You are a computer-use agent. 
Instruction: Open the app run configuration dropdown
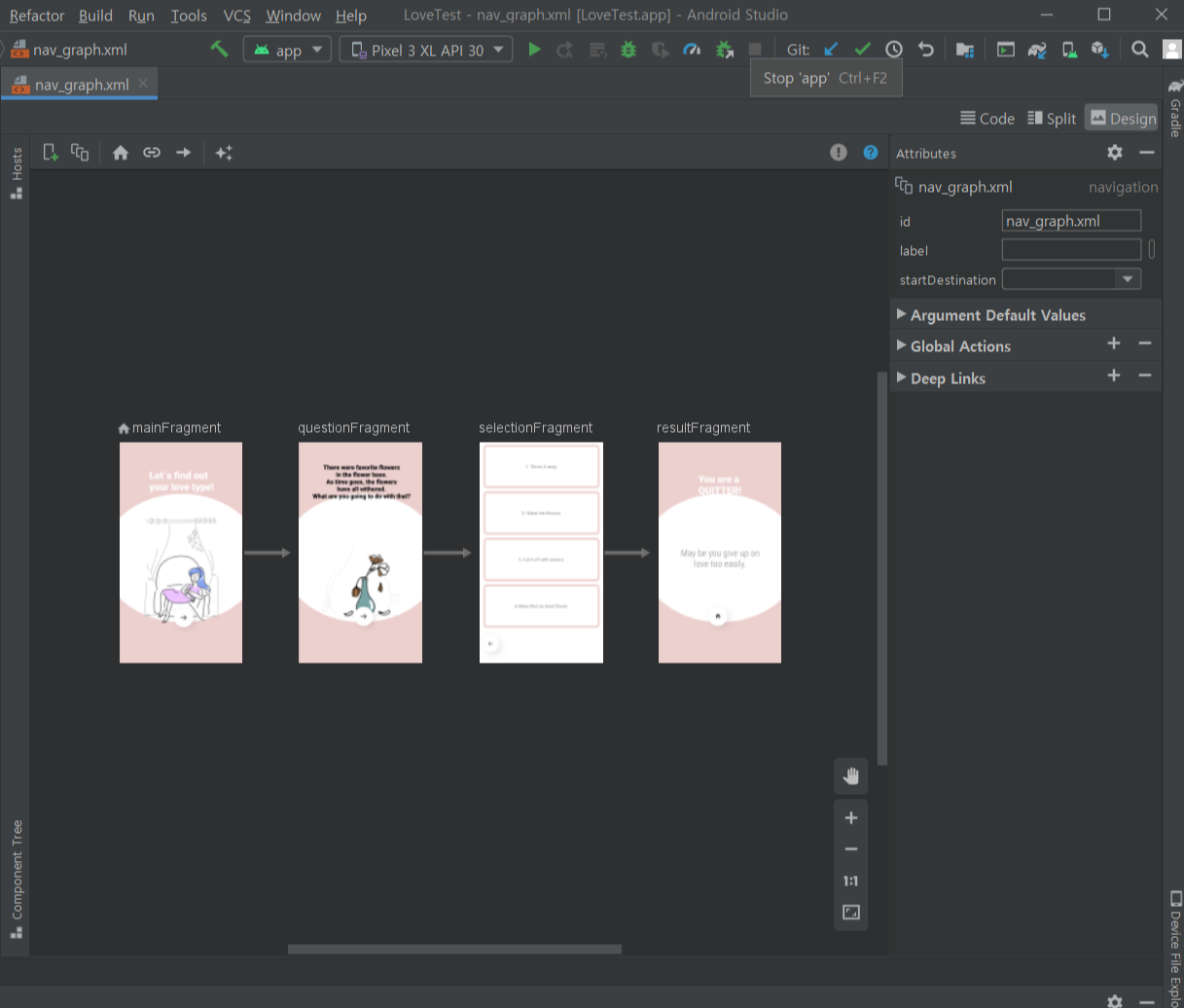(x=287, y=50)
